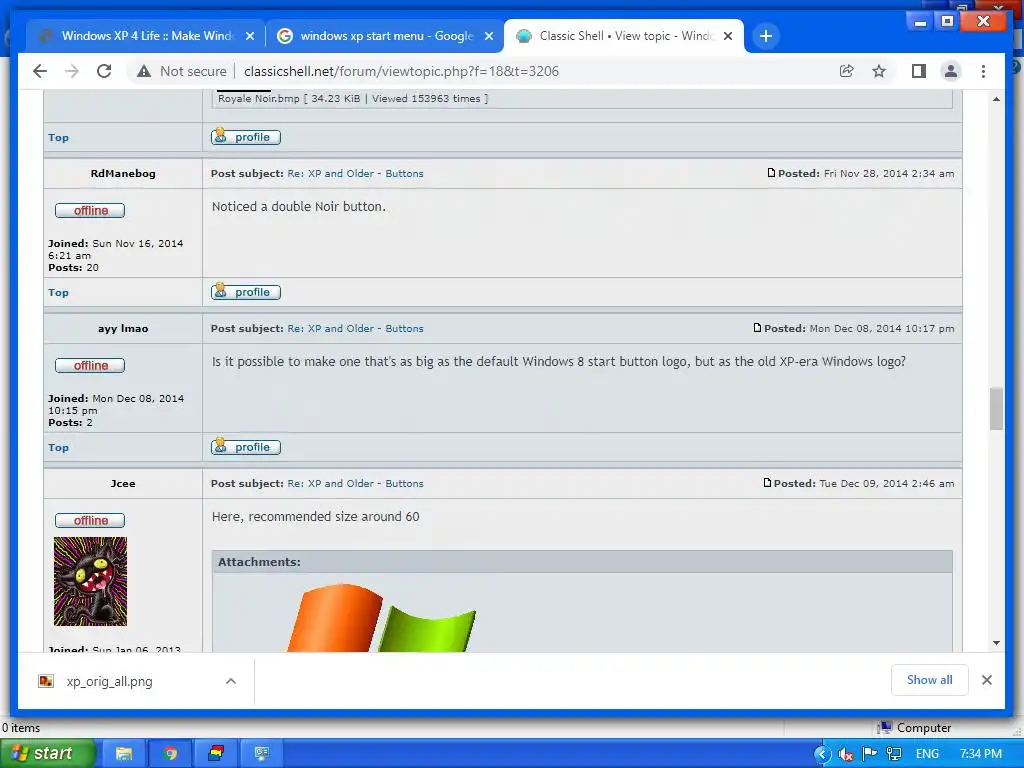Open RdManebog's profile button
The image size is (1024, 768).
point(246,292)
